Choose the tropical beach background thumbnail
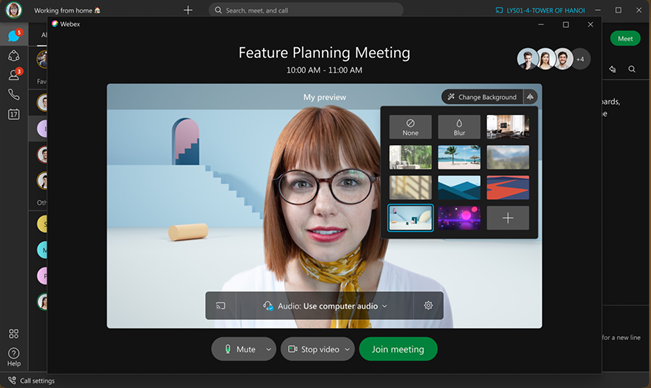Image resolution: width=651 pixels, height=388 pixels. [x=459, y=157]
